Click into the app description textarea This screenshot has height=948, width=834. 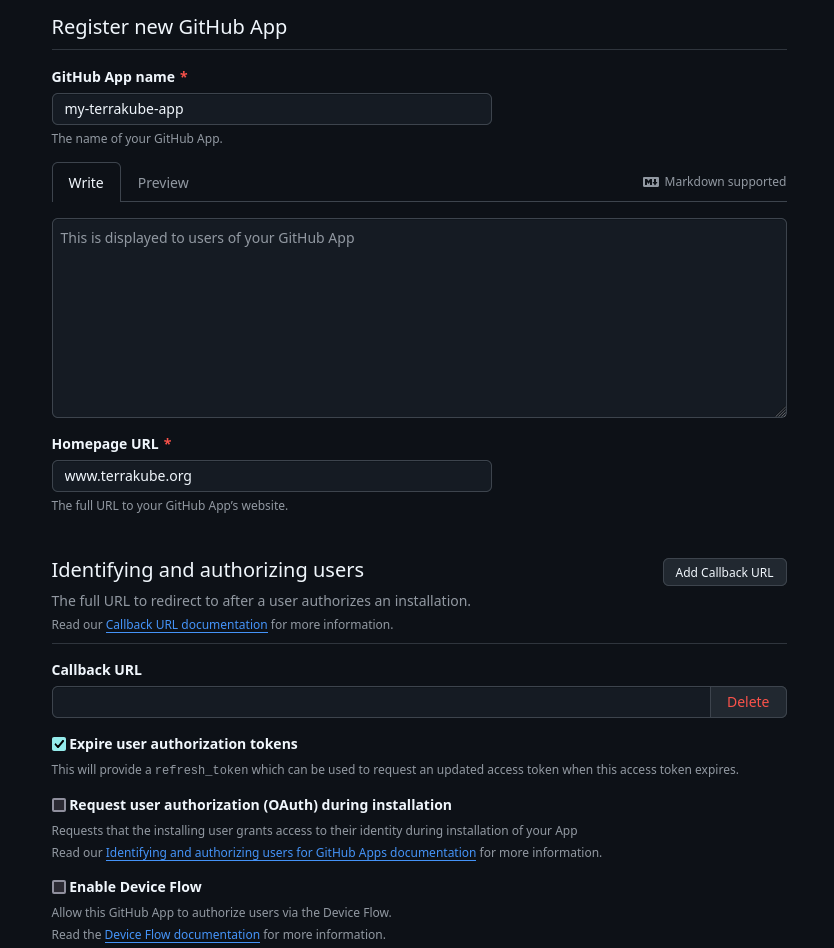tap(419, 318)
